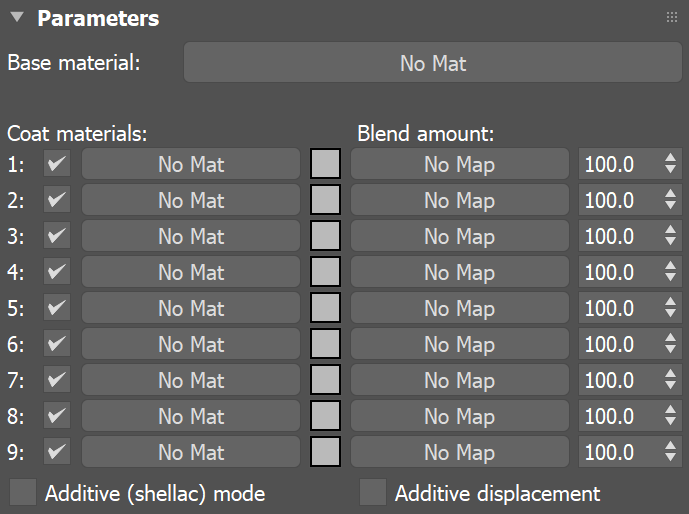689x514 pixels.
Task: Disable coat material 9 checkbox
Action: click(57, 452)
